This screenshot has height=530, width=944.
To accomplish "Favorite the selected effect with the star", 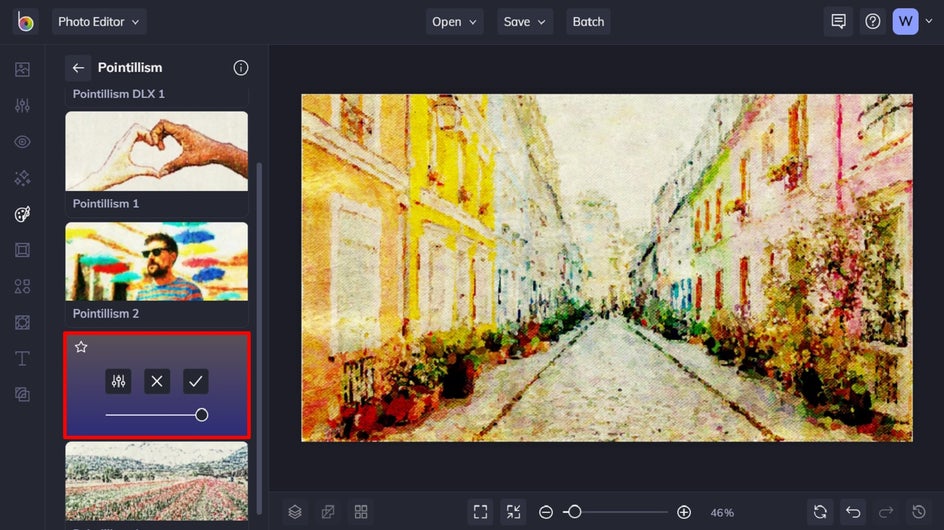I will tap(81, 347).
